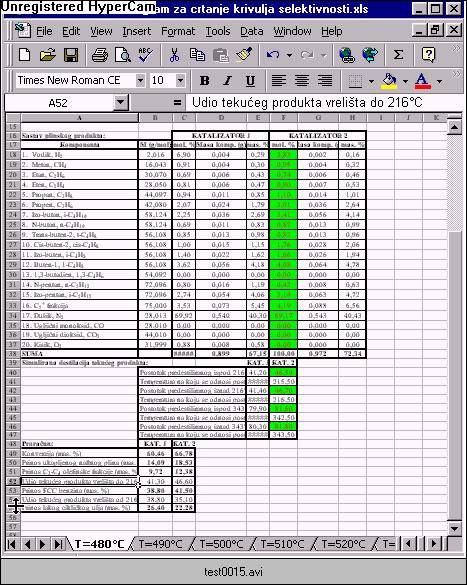Open the Name Box dropdown next to A52
Screen dimensions: 467x585
(121, 103)
